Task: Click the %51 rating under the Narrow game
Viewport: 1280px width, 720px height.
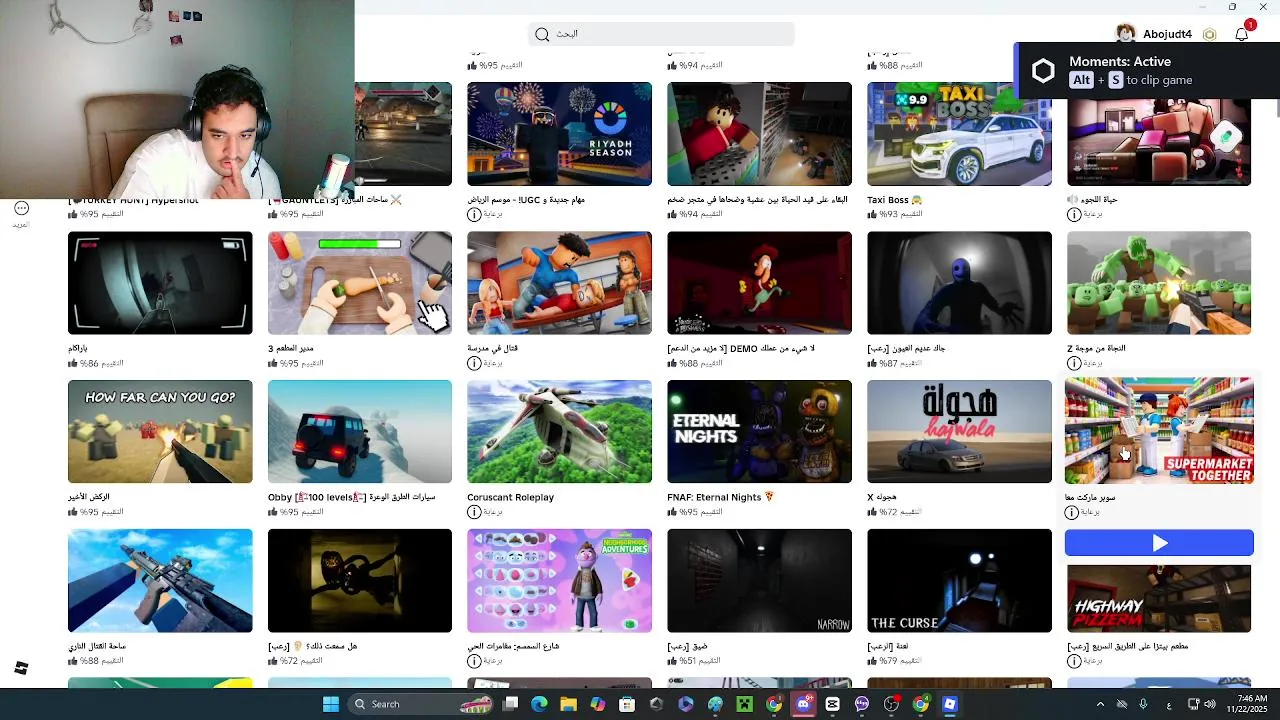Action: tap(695, 661)
